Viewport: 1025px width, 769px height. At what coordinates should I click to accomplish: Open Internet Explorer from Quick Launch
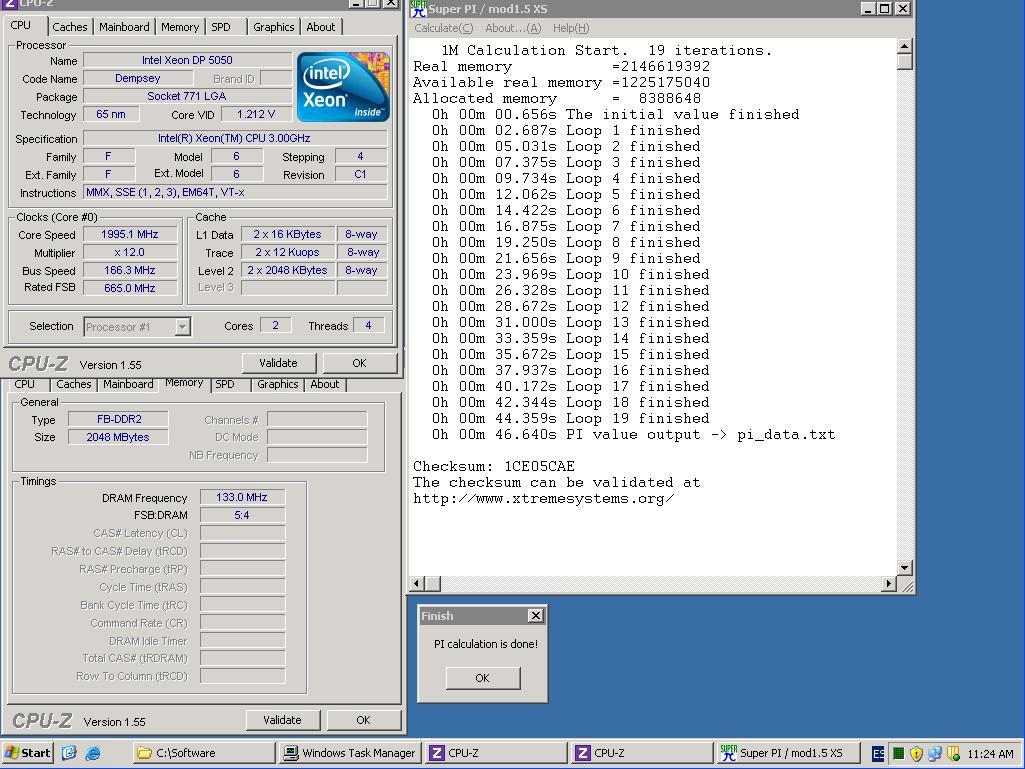tap(93, 753)
